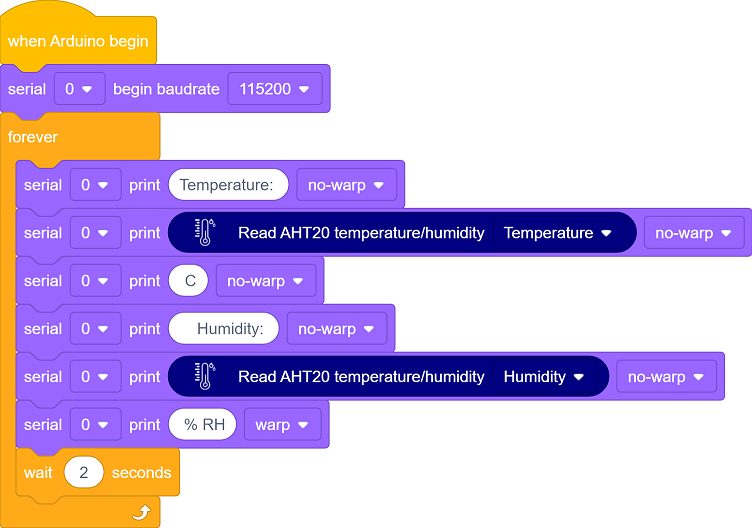
Task: Open the baudrate 115200 dropdown
Action: [x=275, y=89]
